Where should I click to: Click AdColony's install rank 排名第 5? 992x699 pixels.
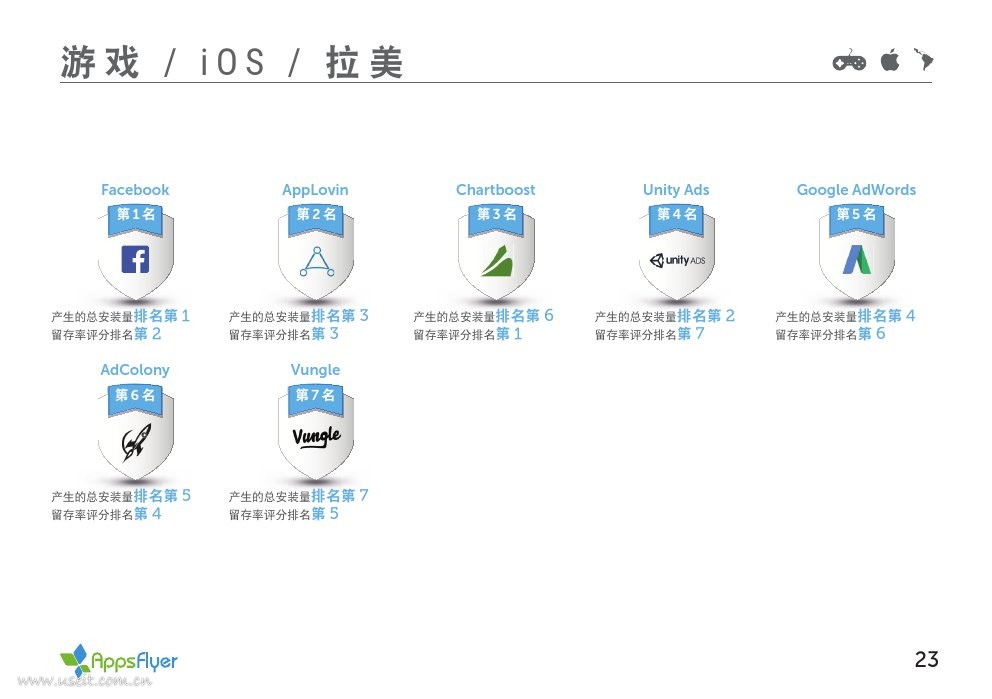(162, 495)
